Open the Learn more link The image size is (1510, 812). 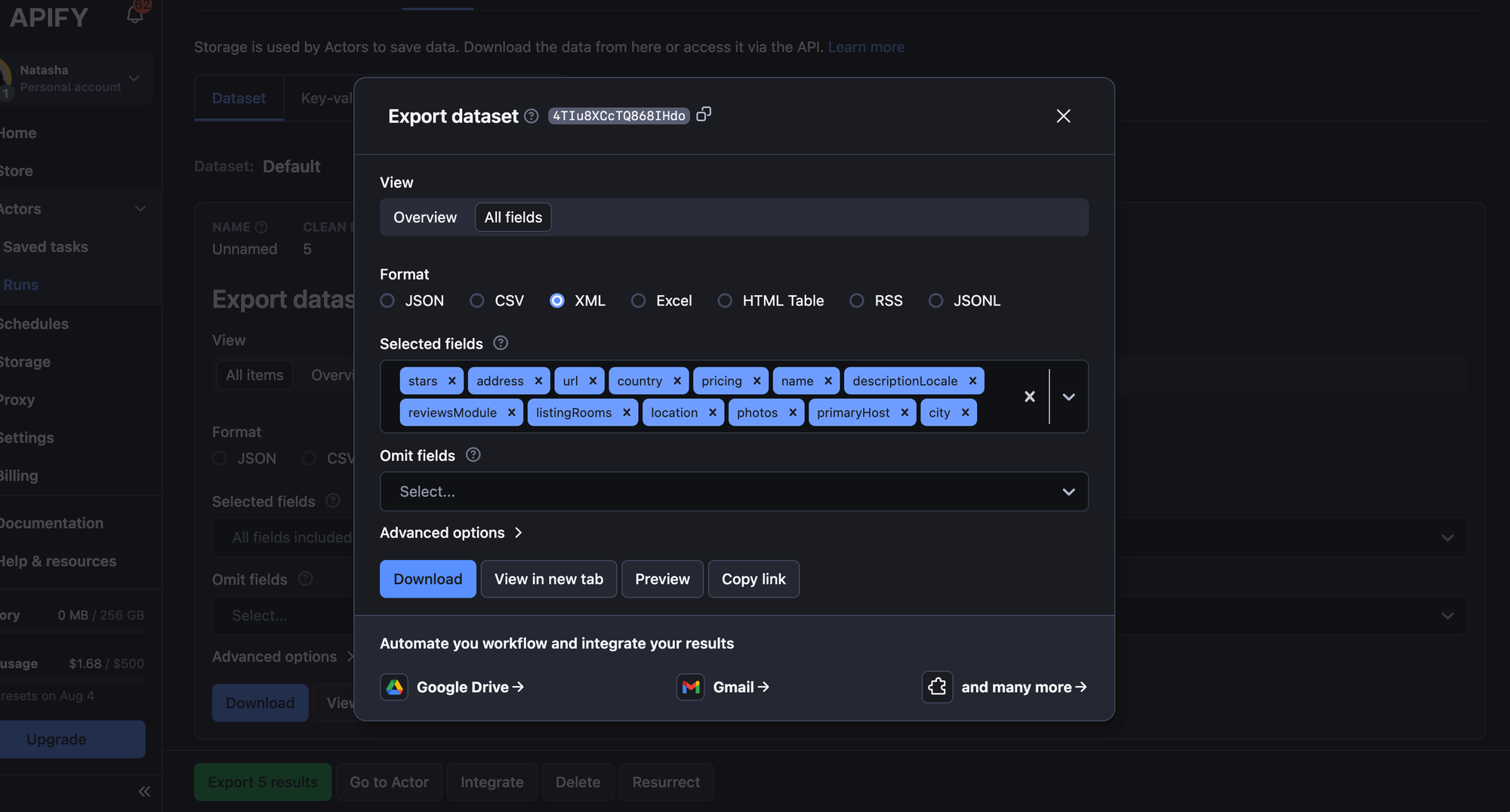point(866,47)
